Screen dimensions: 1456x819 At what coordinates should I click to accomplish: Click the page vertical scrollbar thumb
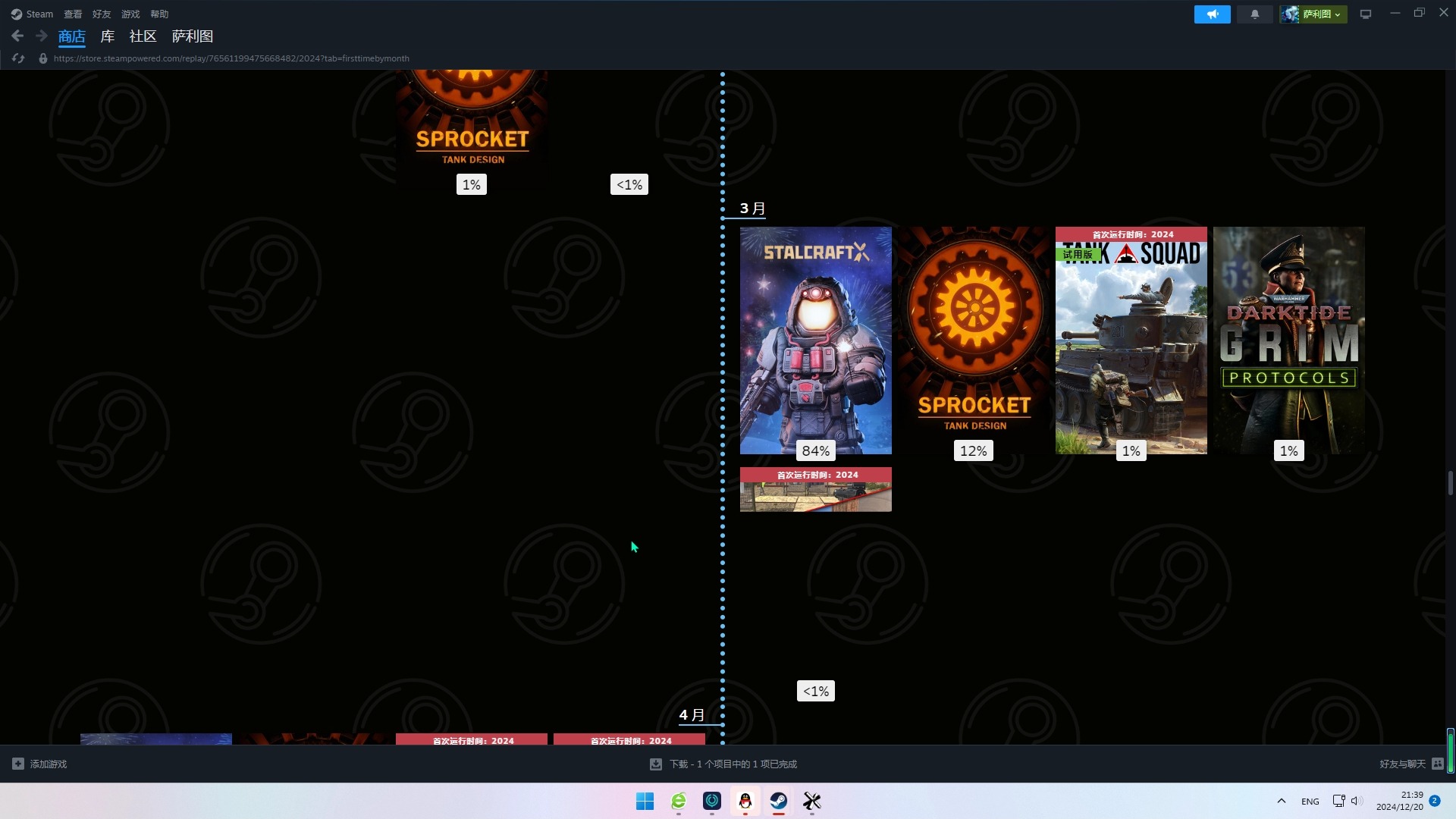tap(1450, 483)
